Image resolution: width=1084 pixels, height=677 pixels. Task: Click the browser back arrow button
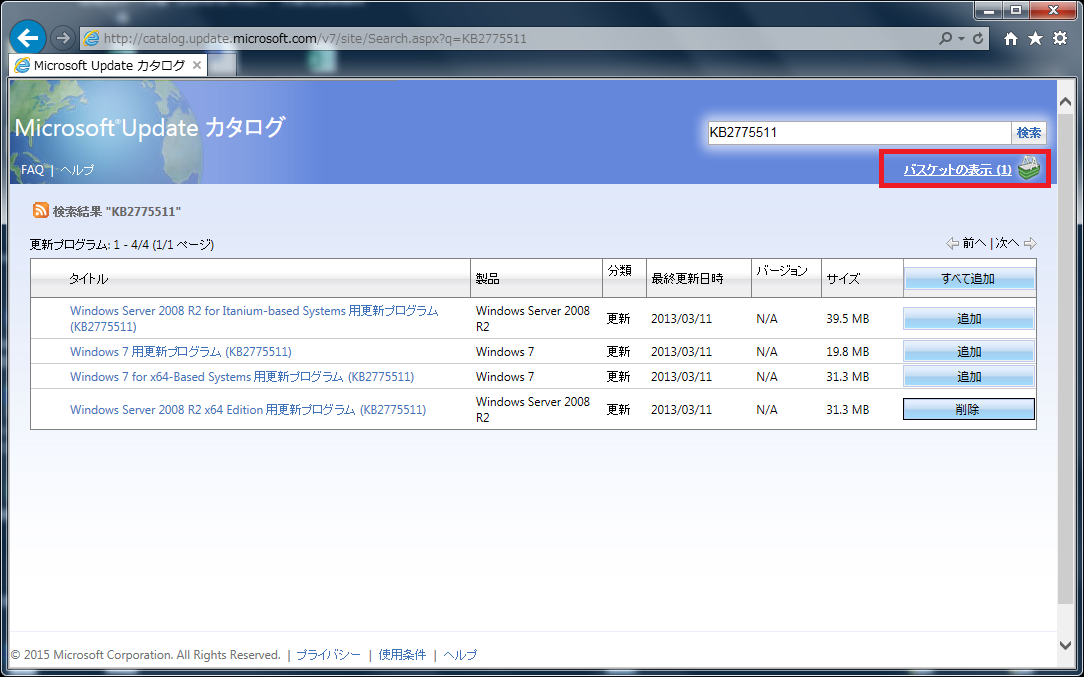[x=28, y=38]
